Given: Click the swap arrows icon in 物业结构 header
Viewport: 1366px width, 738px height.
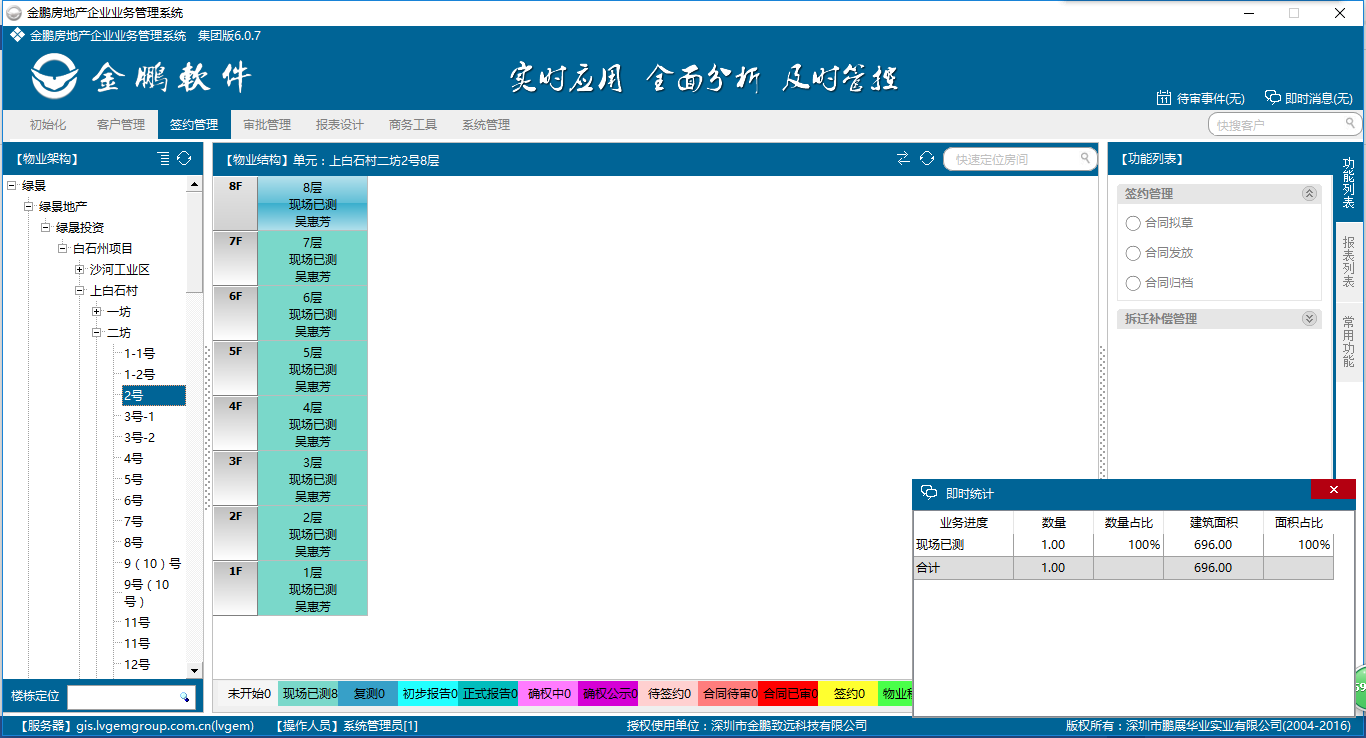Looking at the screenshot, I should coord(904,159).
